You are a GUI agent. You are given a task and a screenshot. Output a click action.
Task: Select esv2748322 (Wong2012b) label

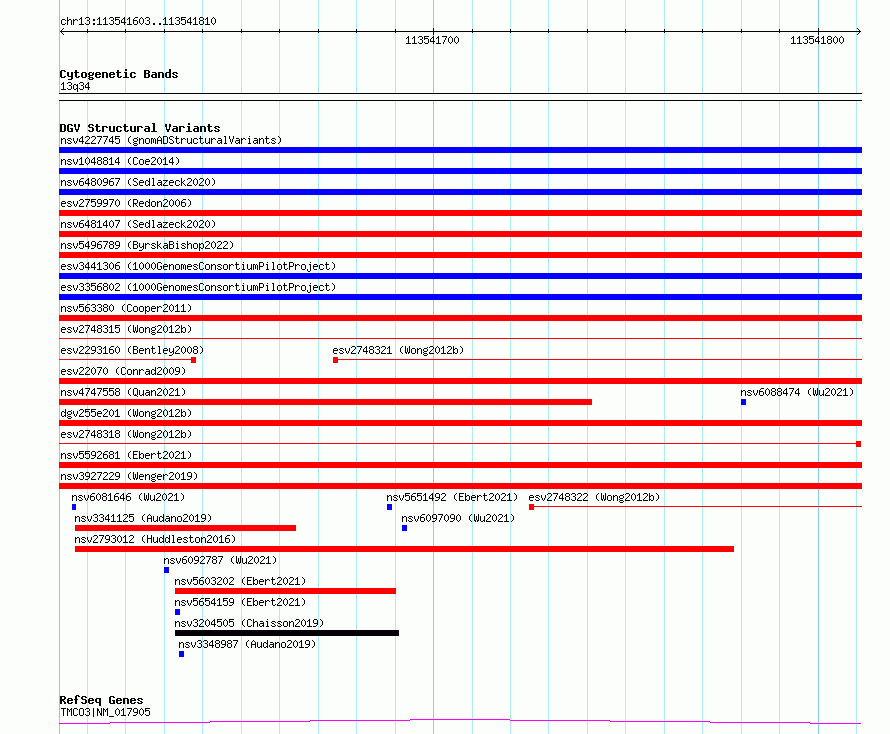click(x=594, y=497)
